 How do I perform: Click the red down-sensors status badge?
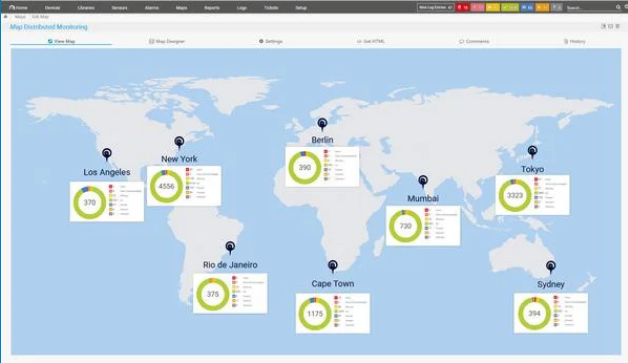(x=463, y=7)
